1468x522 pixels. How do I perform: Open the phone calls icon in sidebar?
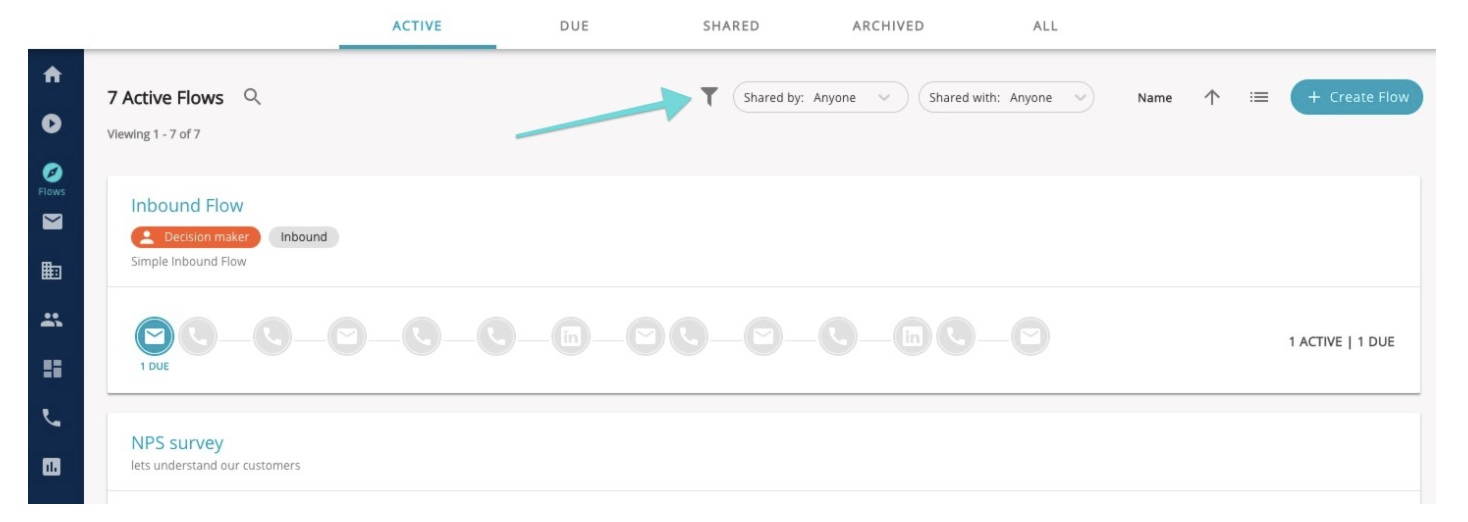click(x=52, y=418)
